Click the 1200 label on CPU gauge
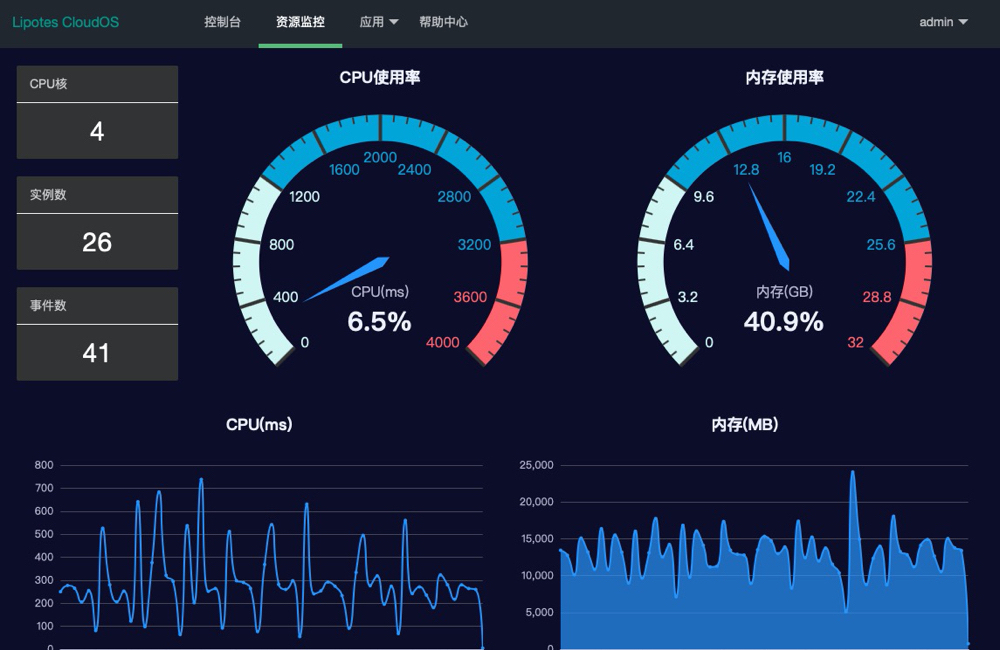 [x=304, y=197]
